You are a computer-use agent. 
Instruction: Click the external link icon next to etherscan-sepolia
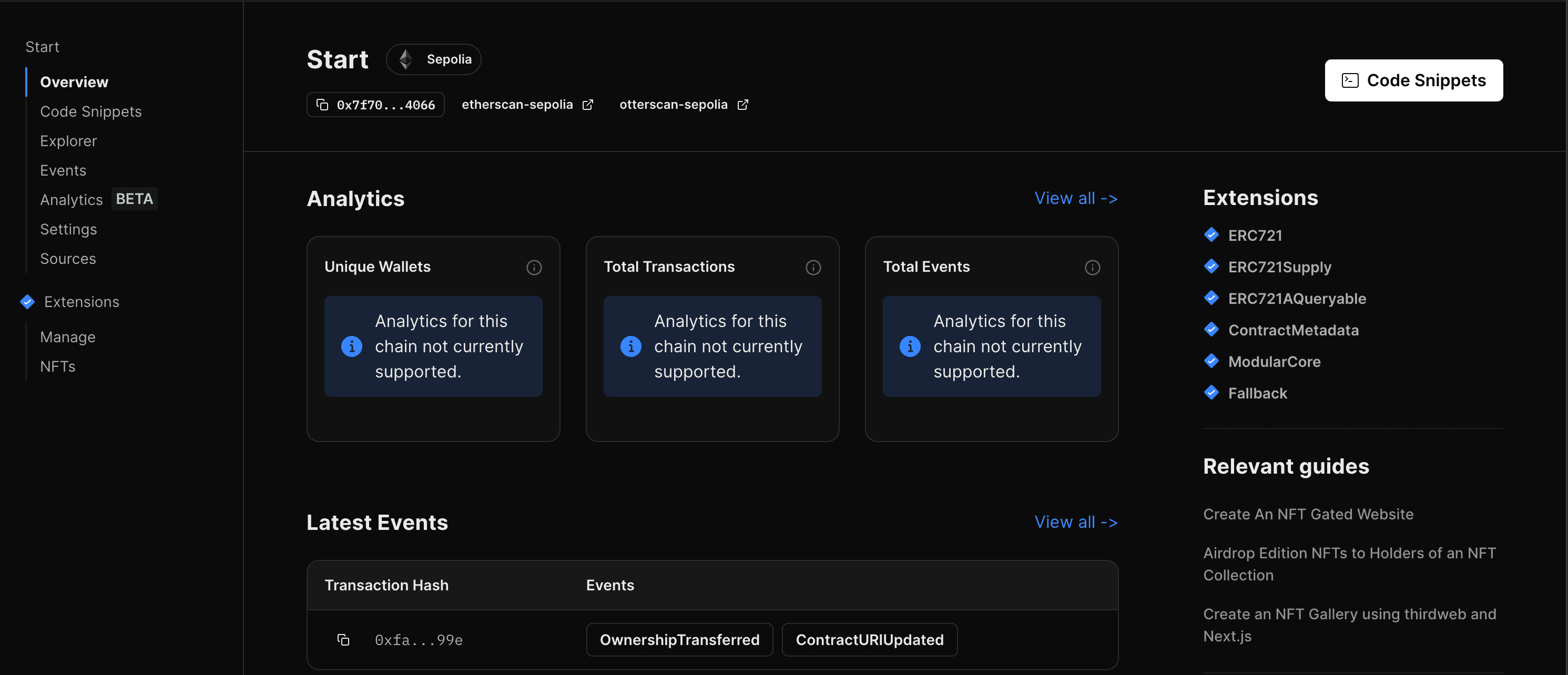pyautogui.click(x=587, y=105)
